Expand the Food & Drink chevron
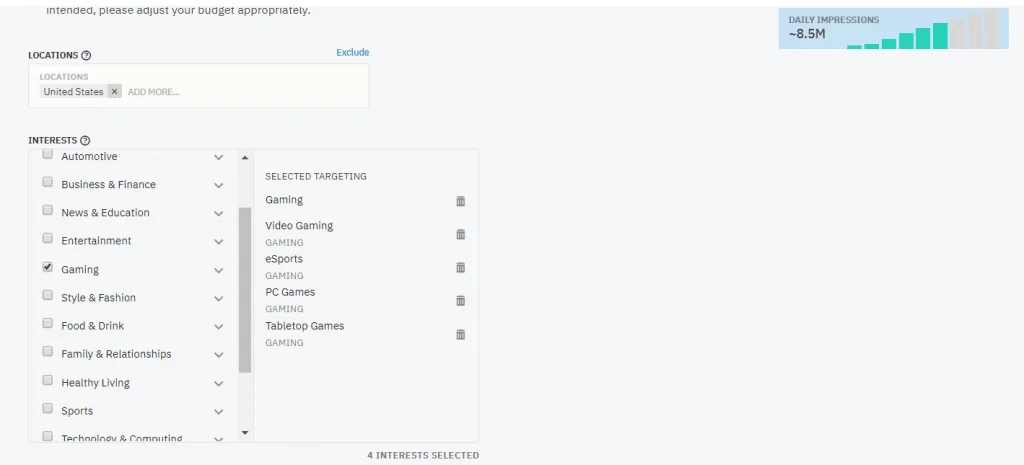Screen dimensions: 1024x465 pyautogui.click(x=219, y=327)
